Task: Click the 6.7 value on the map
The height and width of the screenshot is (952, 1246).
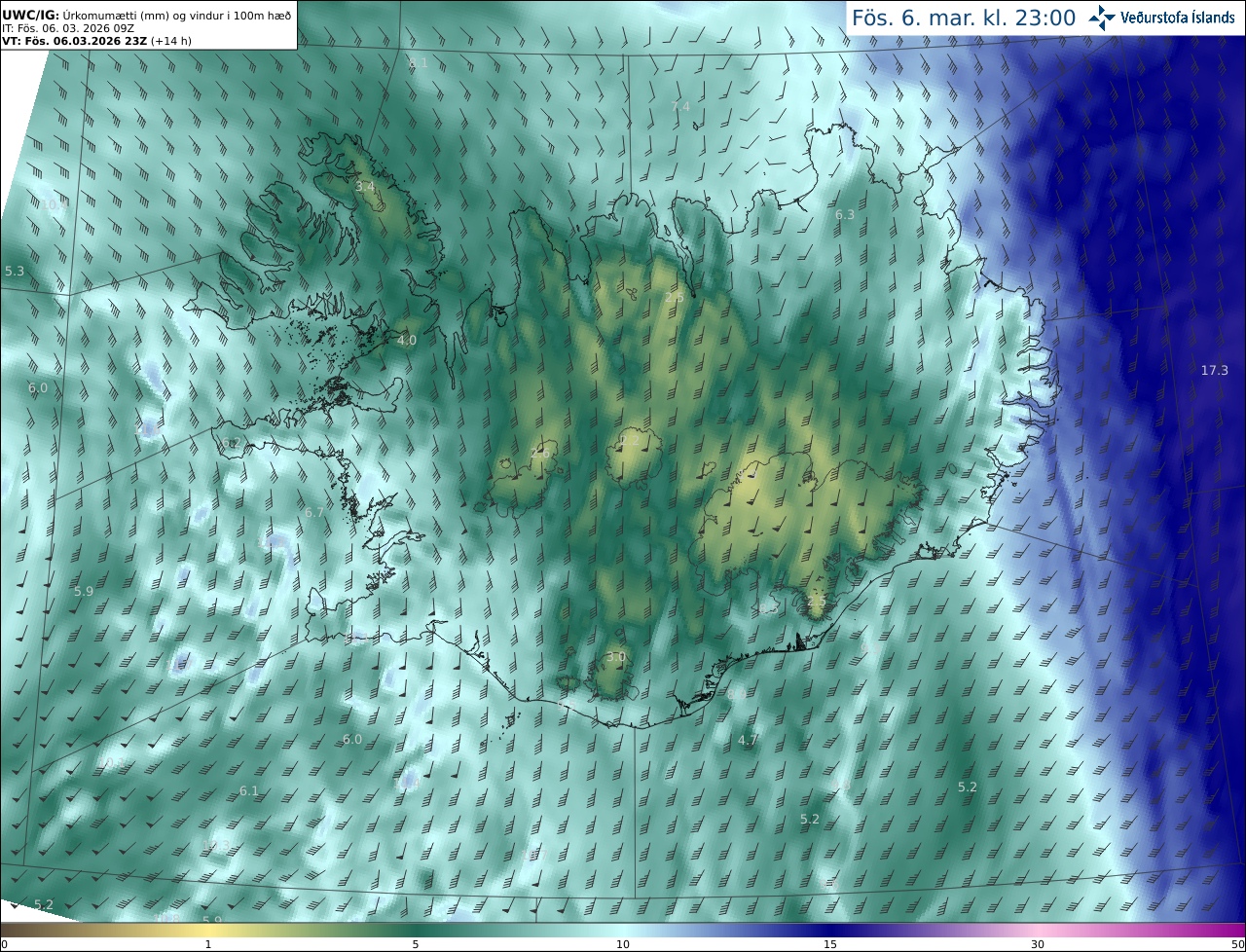Action: tap(314, 512)
